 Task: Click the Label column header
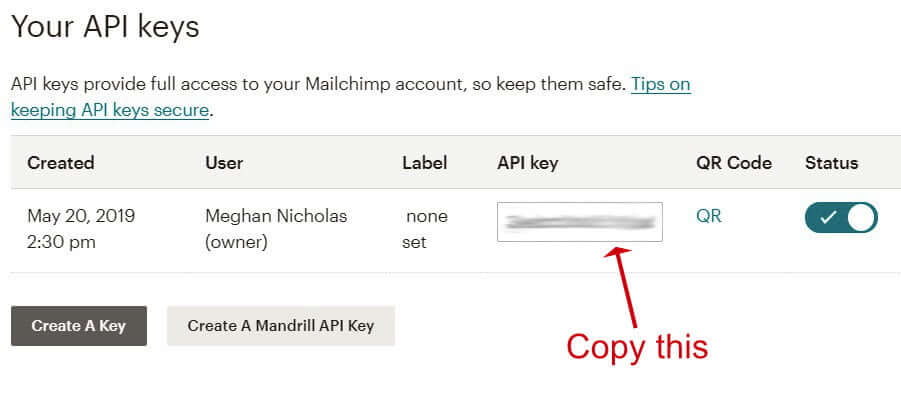tap(425, 163)
